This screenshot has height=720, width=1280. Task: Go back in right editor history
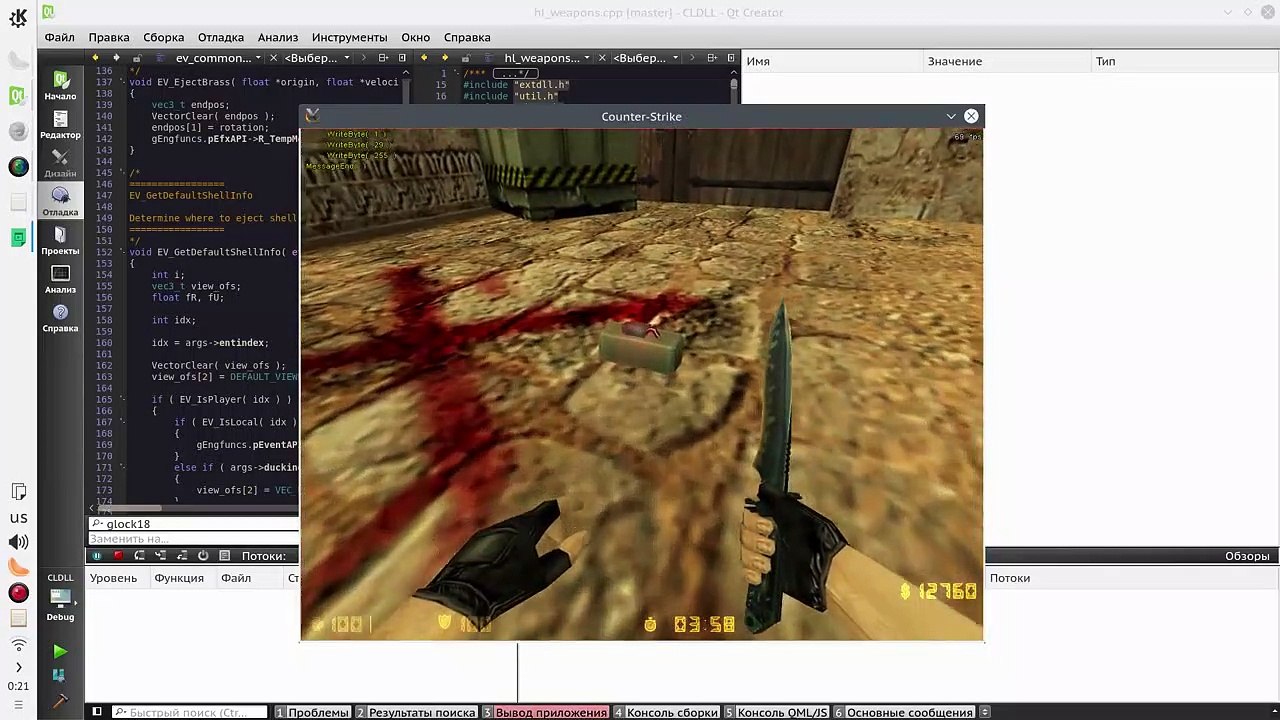[x=424, y=58]
